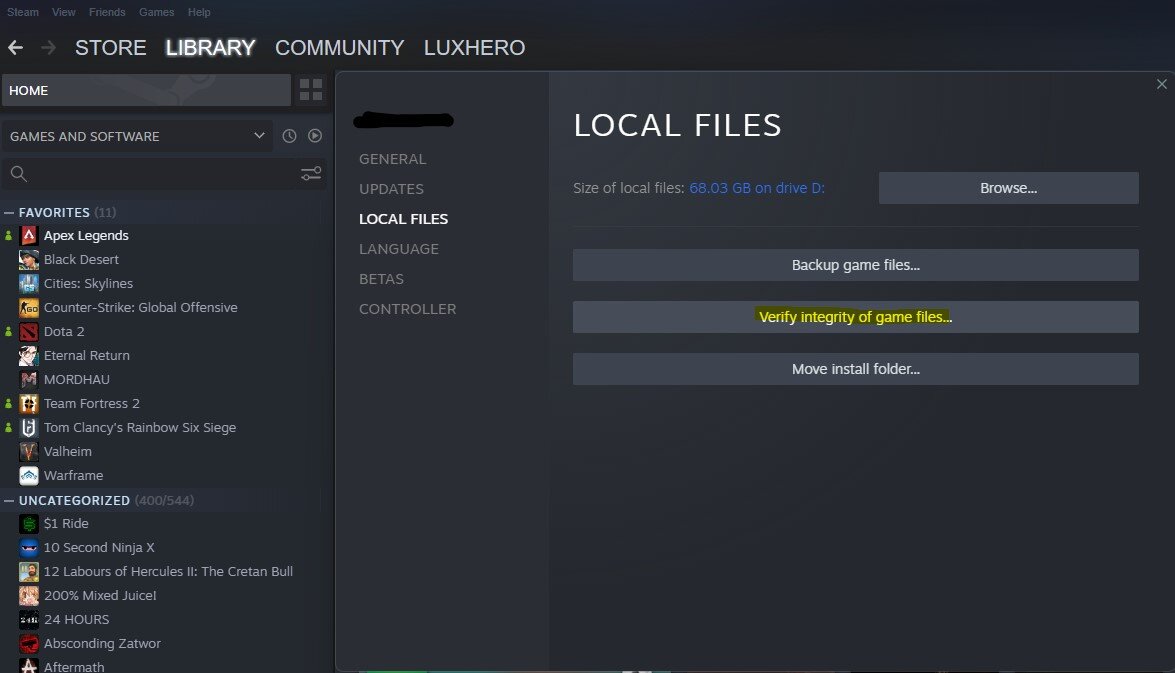The image size is (1175, 673).
Task: Click Verify integrity of game files
Action: (x=855, y=317)
